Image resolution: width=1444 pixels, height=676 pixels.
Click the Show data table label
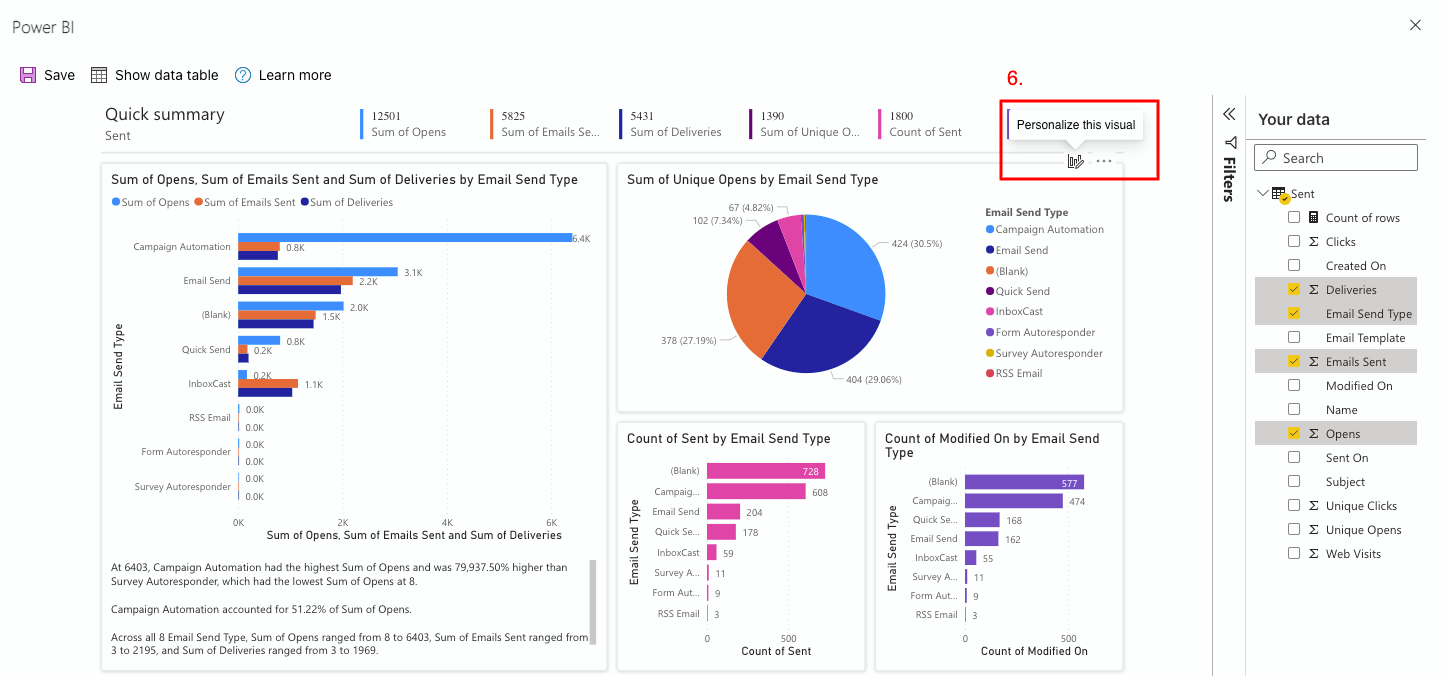[x=166, y=75]
